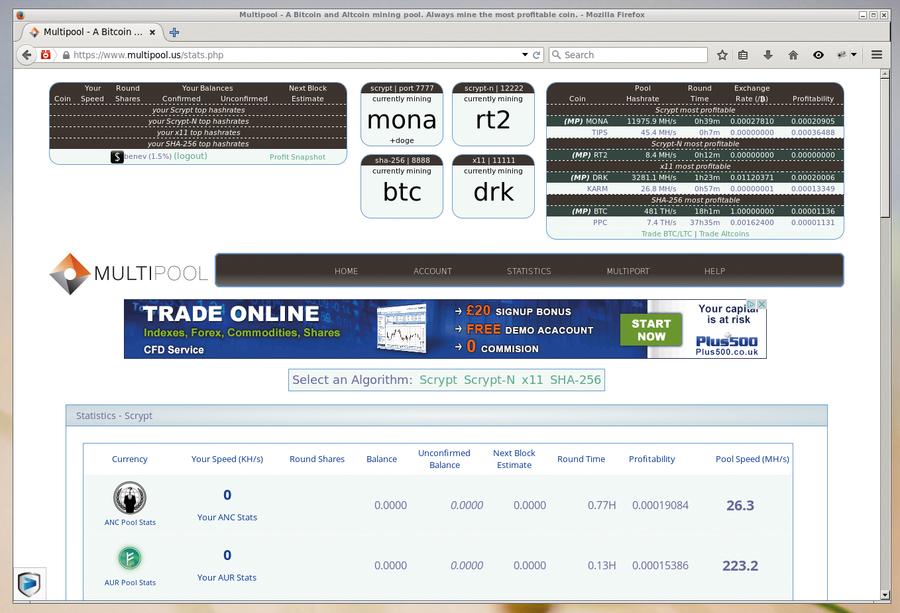Select the Scrypt-N algorithm link
This screenshot has width=900, height=613.
(x=489, y=379)
